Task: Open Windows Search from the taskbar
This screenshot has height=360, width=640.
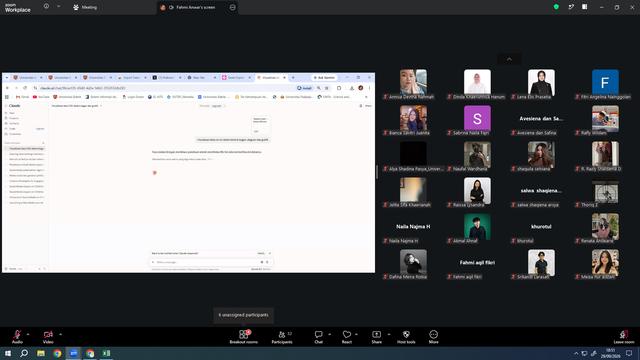Action: click(x=24, y=353)
